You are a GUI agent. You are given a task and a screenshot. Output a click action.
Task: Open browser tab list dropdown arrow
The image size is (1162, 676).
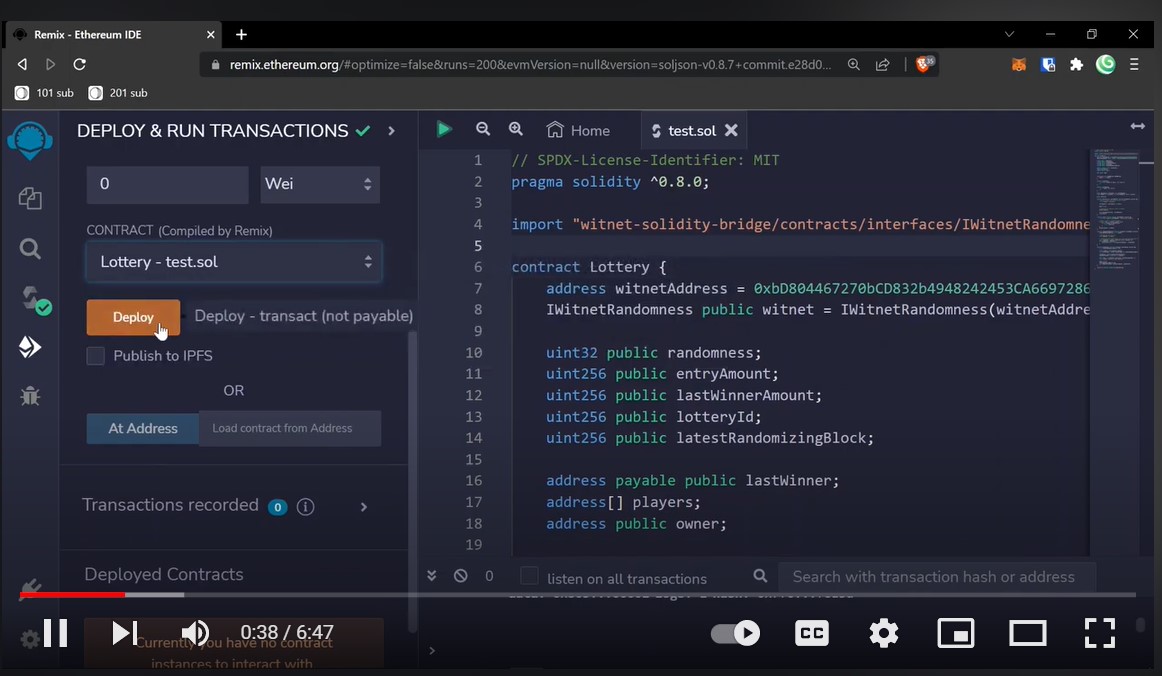click(1009, 34)
